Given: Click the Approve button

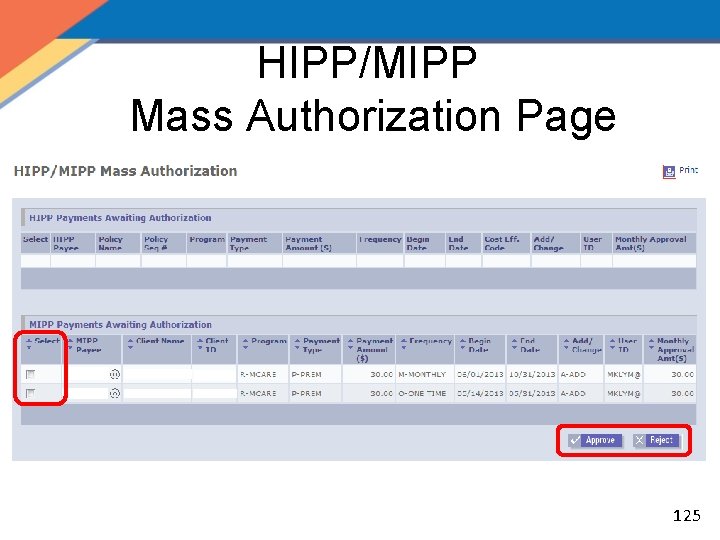Looking at the screenshot, I should tap(595, 440).
